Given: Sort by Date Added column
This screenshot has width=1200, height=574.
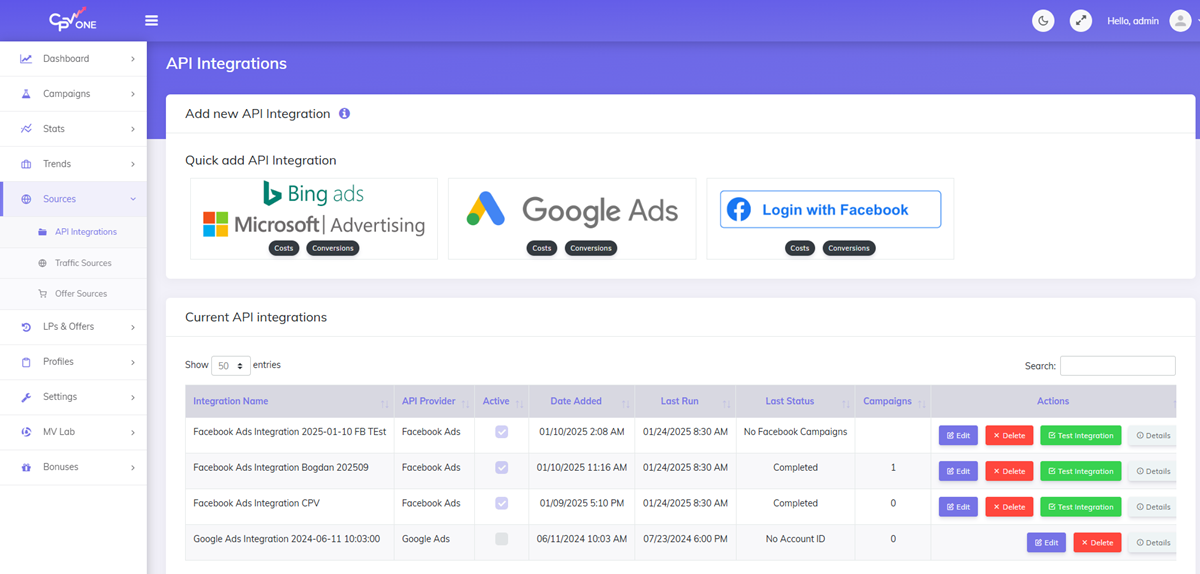Looking at the screenshot, I should pyautogui.click(x=580, y=401).
